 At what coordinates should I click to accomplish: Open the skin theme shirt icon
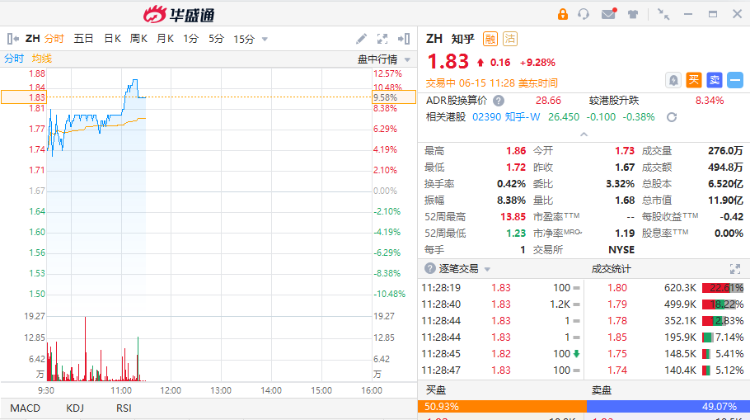(x=633, y=14)
